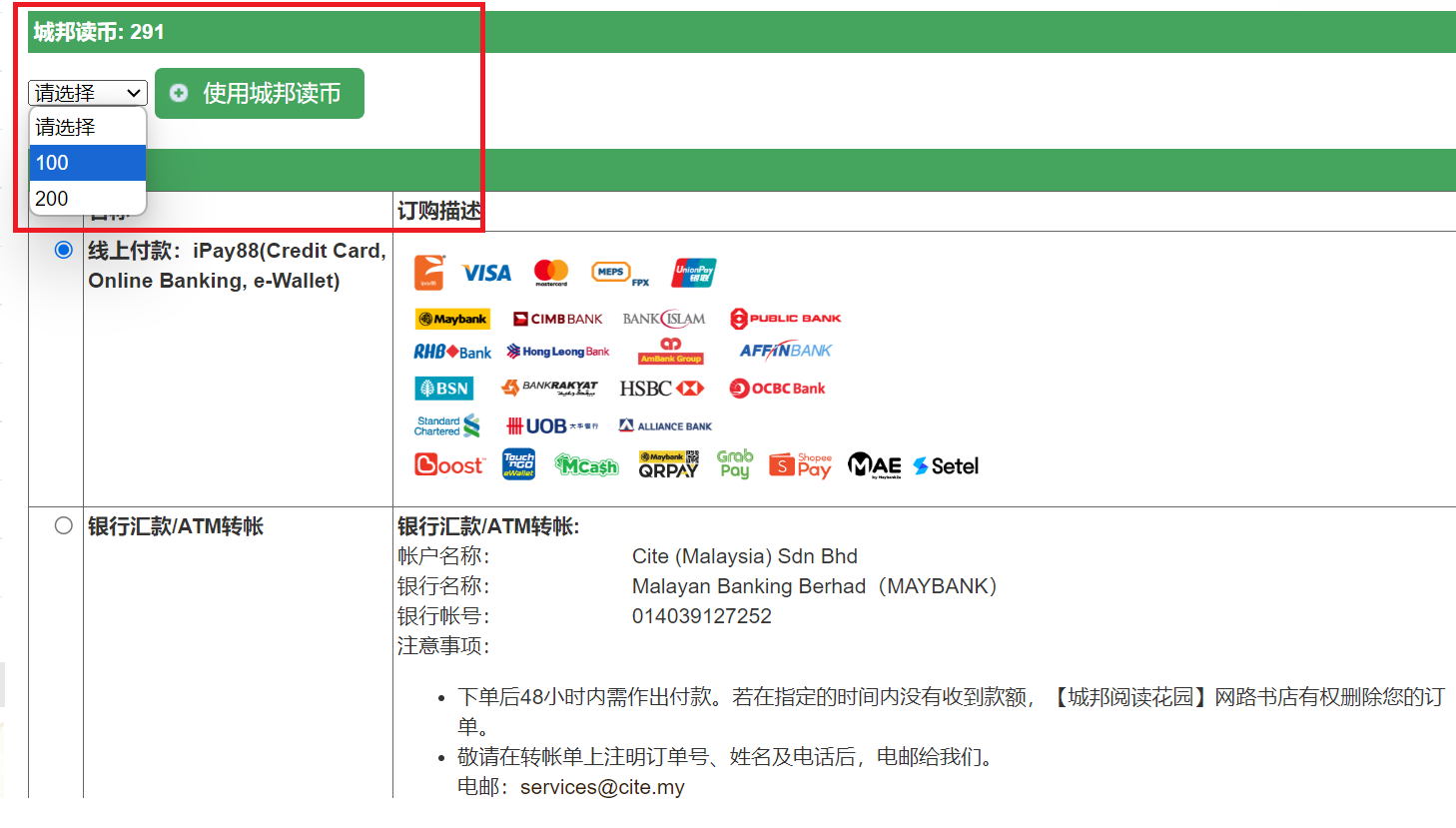The height and width of the screenshot is (828, 1456).
Task: Click the HSBC logo
Action: (662, 389)
